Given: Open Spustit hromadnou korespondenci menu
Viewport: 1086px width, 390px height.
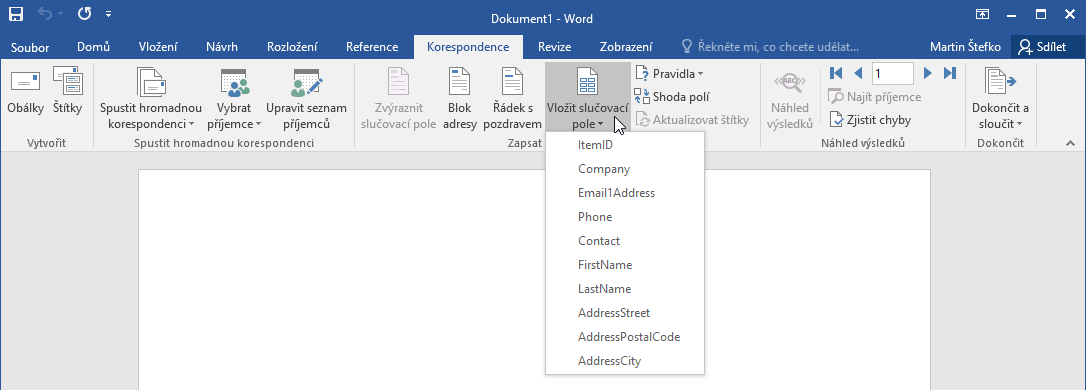Looking at the screenshot, I should click(x=150, y=98).
